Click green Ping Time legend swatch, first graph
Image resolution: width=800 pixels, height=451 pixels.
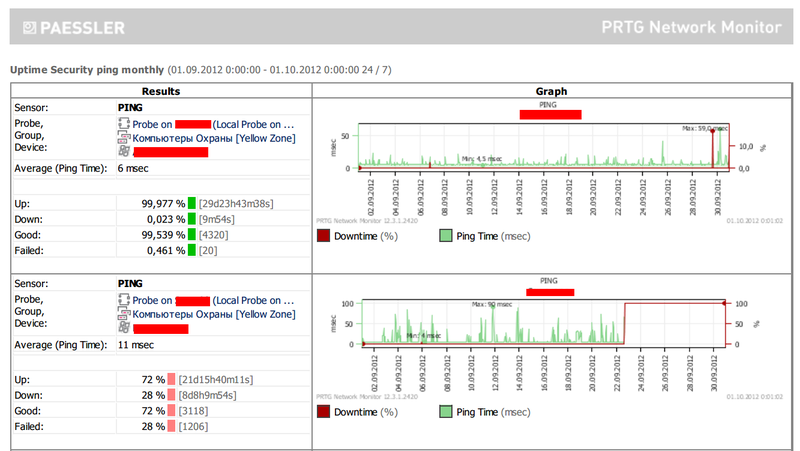click(445, 236)
